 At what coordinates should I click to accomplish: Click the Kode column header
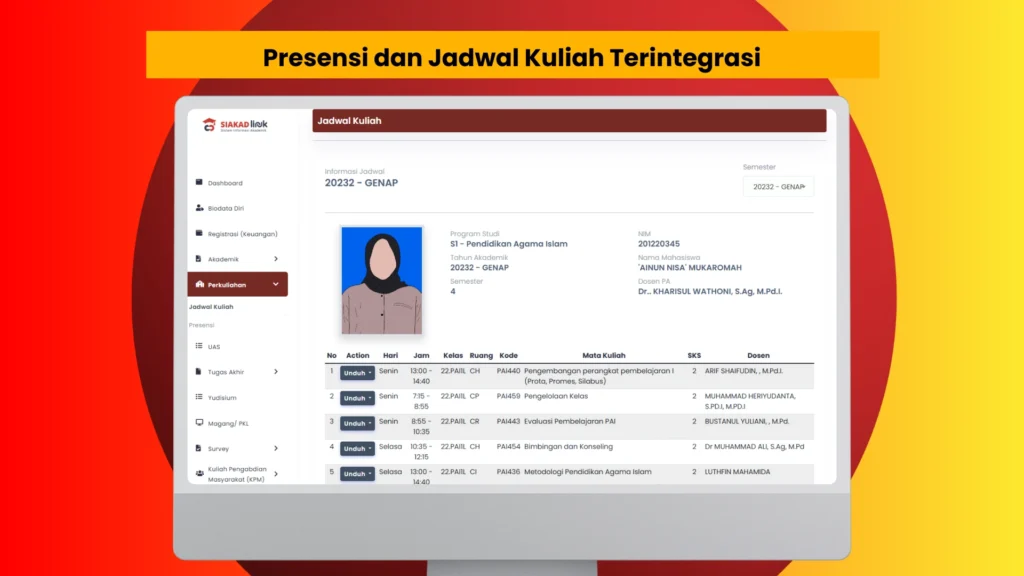pyautogui.click(x=508, y=355)
